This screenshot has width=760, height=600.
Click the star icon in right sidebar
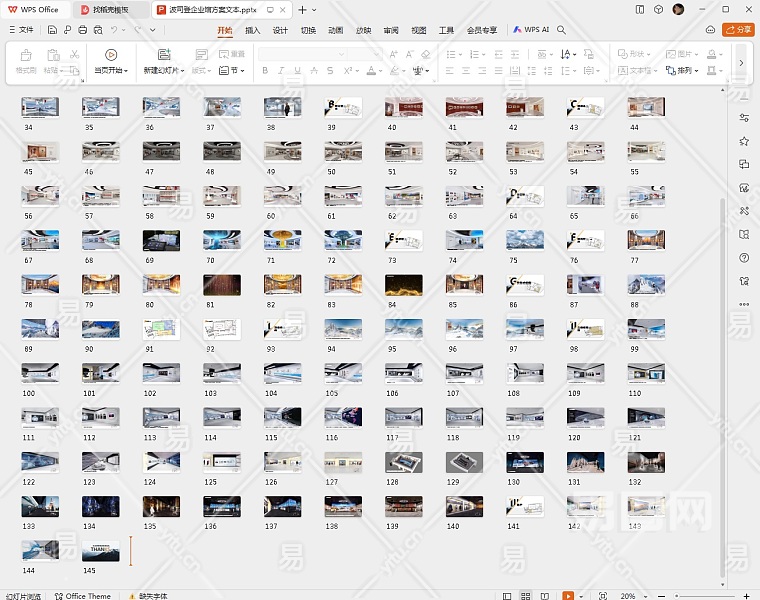click(744, 141)
